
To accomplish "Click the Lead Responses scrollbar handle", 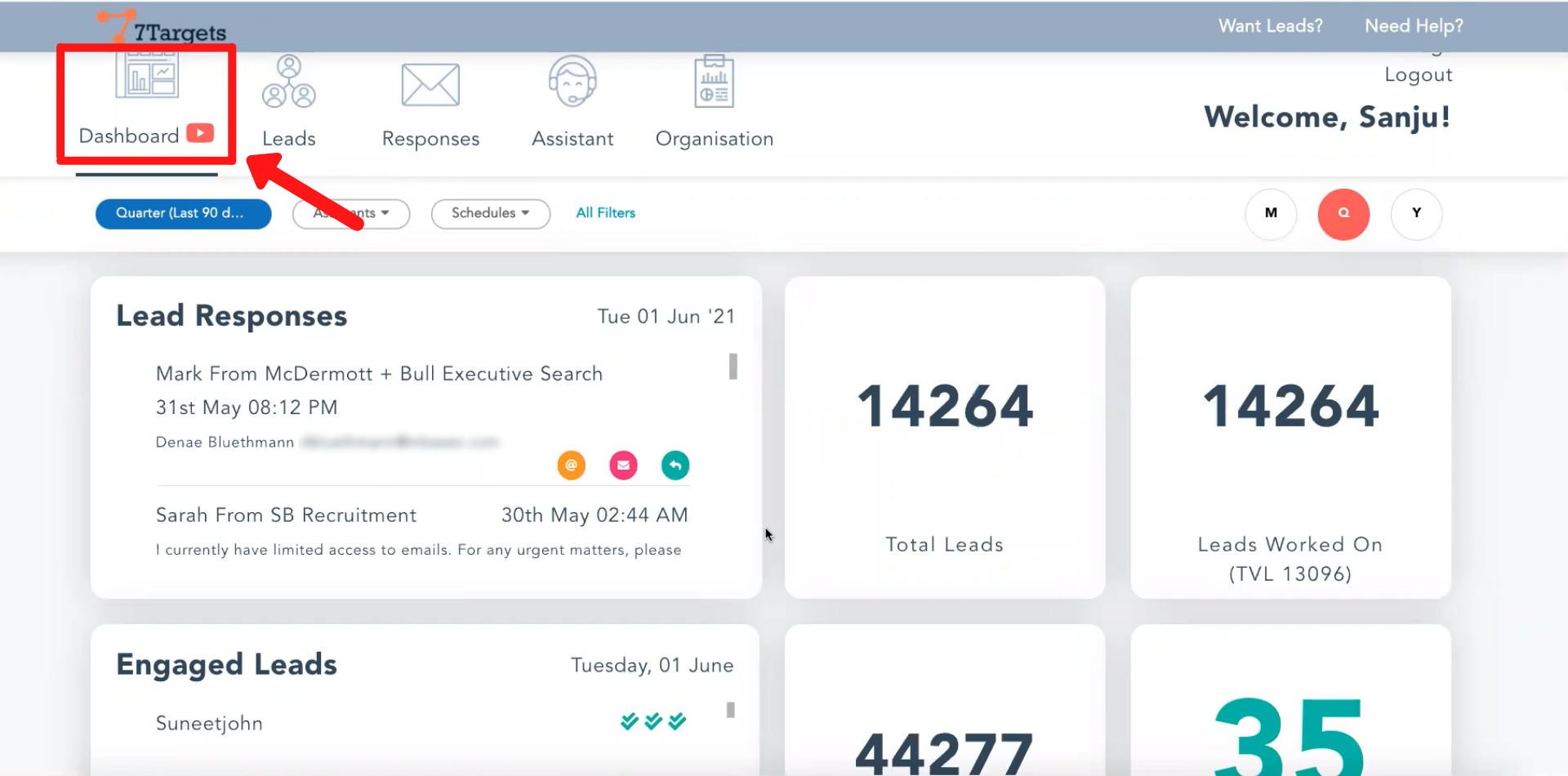I will (733, 366).
